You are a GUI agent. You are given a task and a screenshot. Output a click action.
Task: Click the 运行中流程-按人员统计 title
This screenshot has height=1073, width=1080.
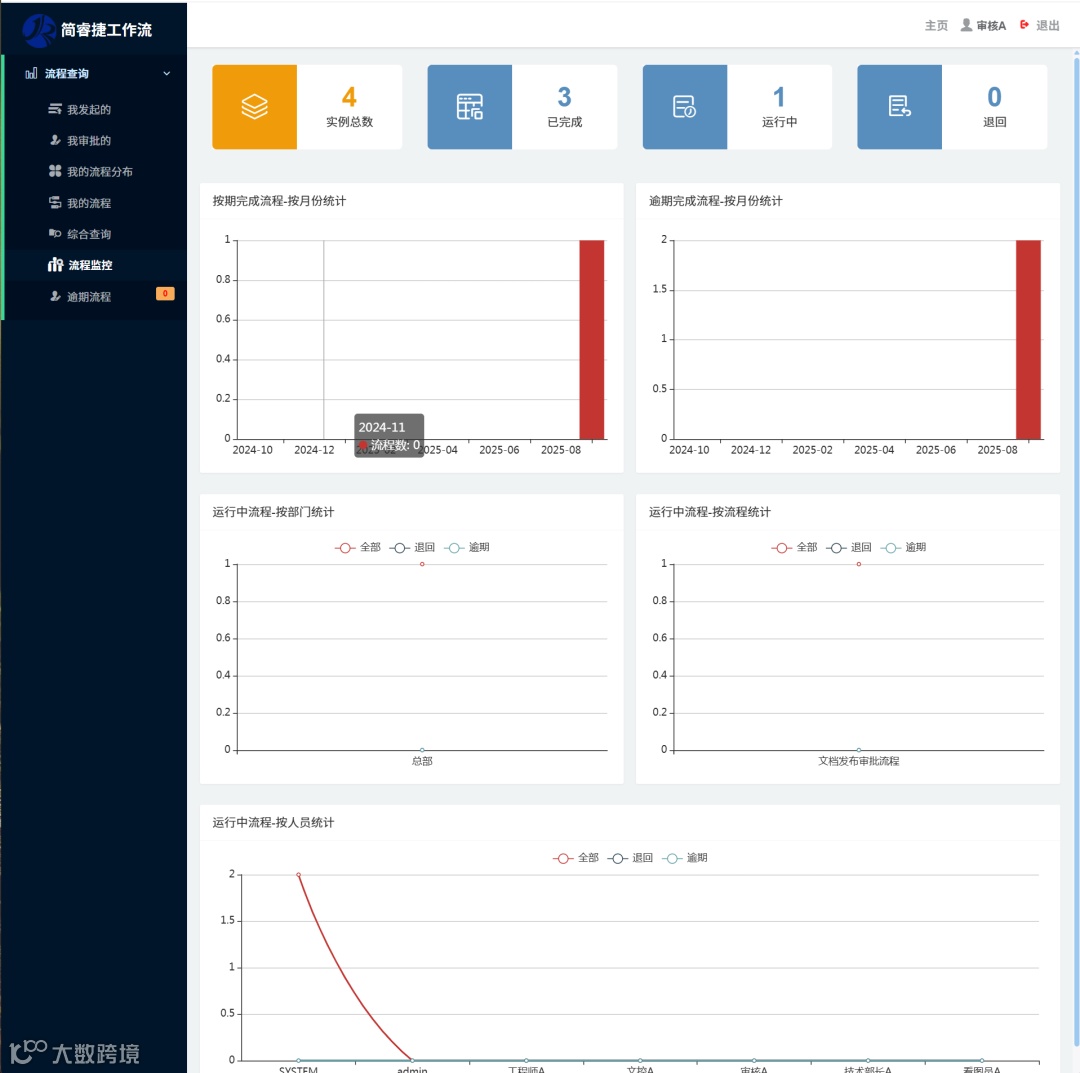[x=273, y=823]
